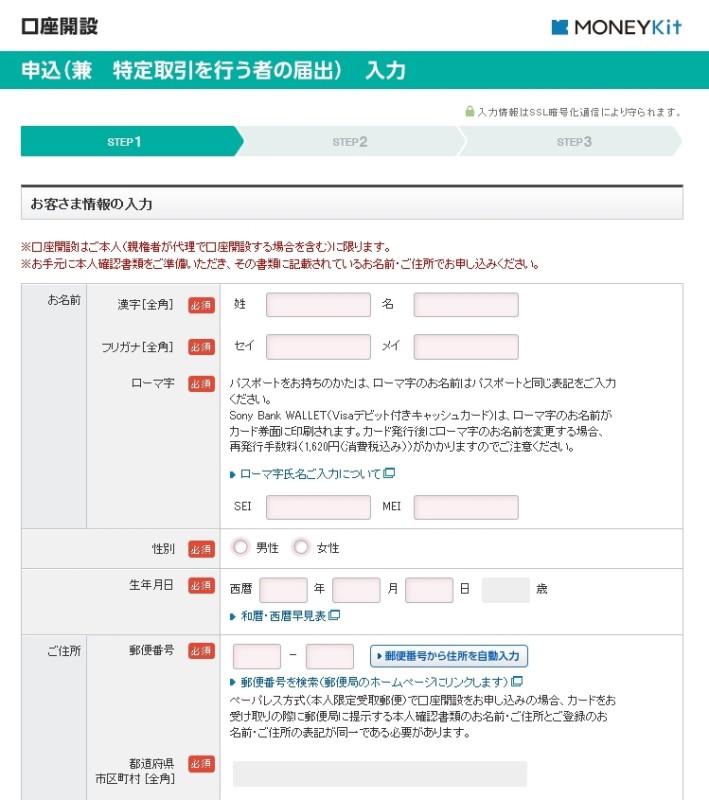Click the STEP3 progress tab
This screenshot has width=709, height=800.
[x=573, y=141]
